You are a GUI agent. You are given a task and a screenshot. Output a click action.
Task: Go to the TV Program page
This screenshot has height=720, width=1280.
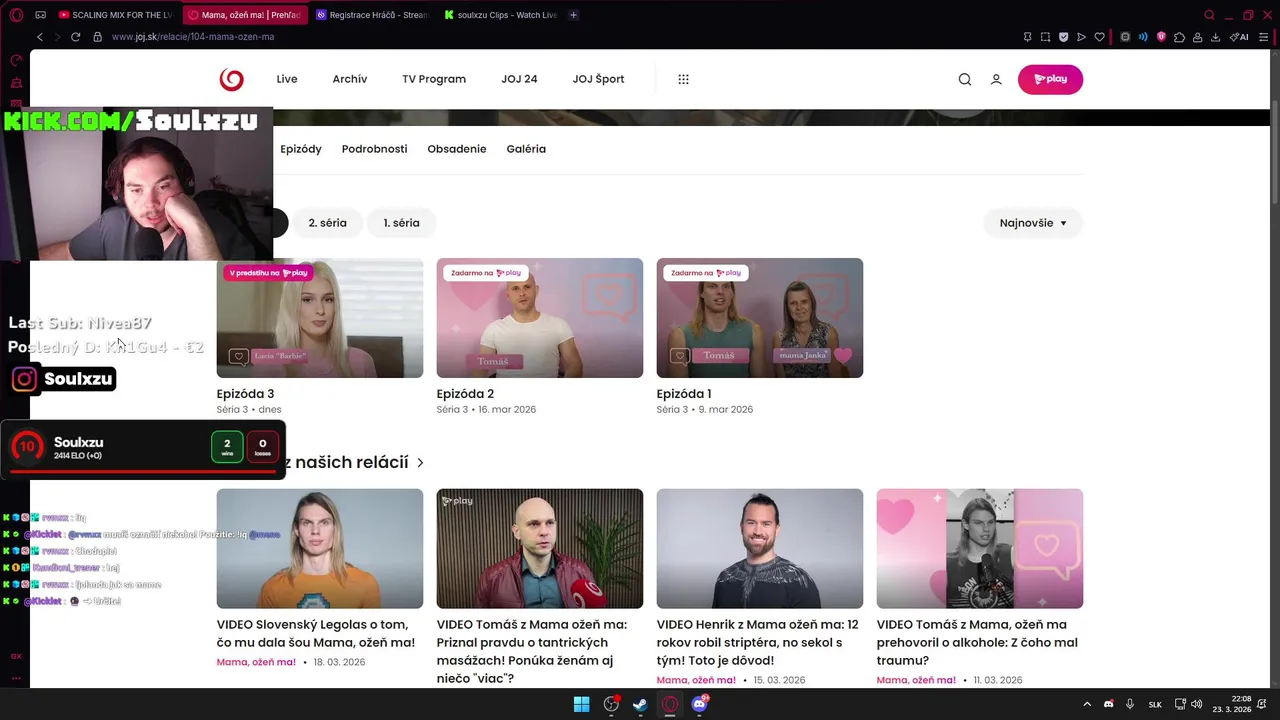pos(434,79)
